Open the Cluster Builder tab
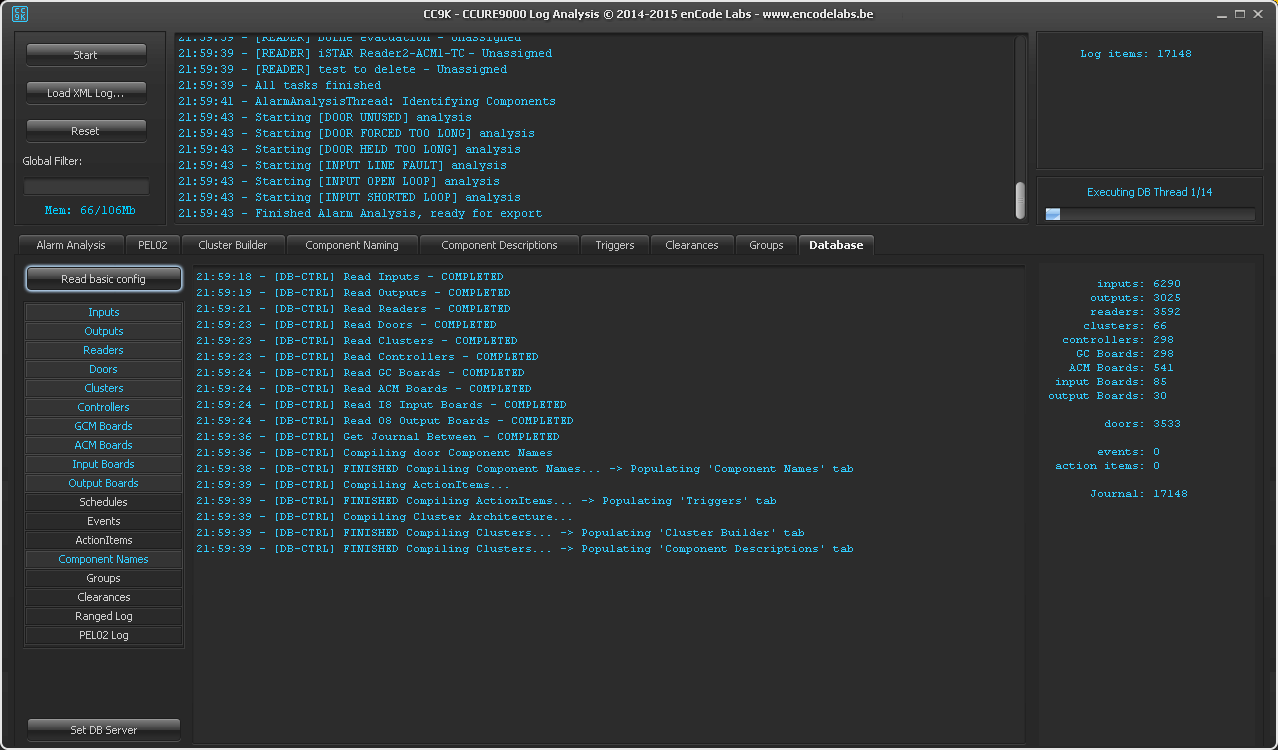The image size is (1278, 750). click(233, 245)
